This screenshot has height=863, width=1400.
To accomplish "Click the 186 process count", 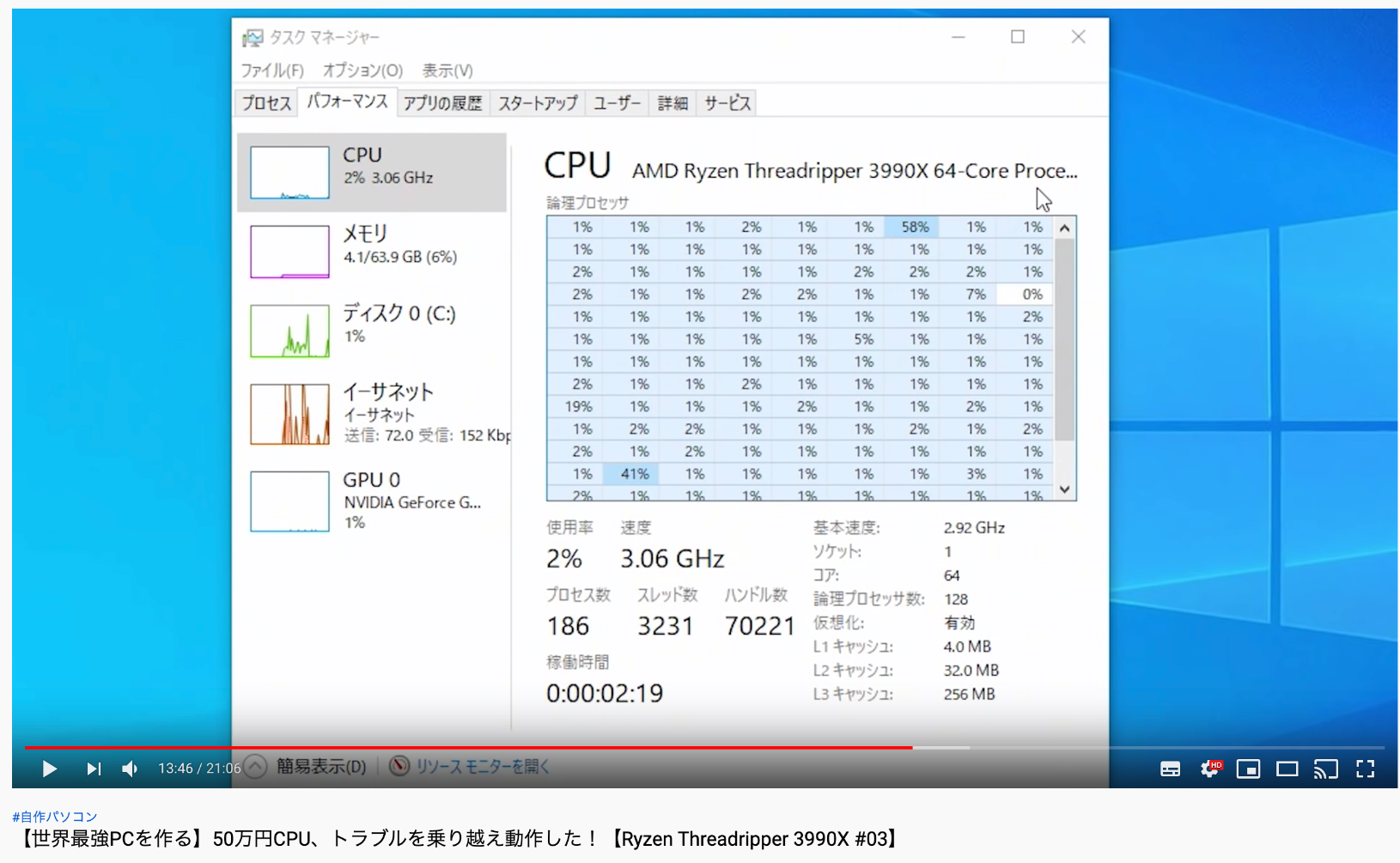I will point(568,626).
